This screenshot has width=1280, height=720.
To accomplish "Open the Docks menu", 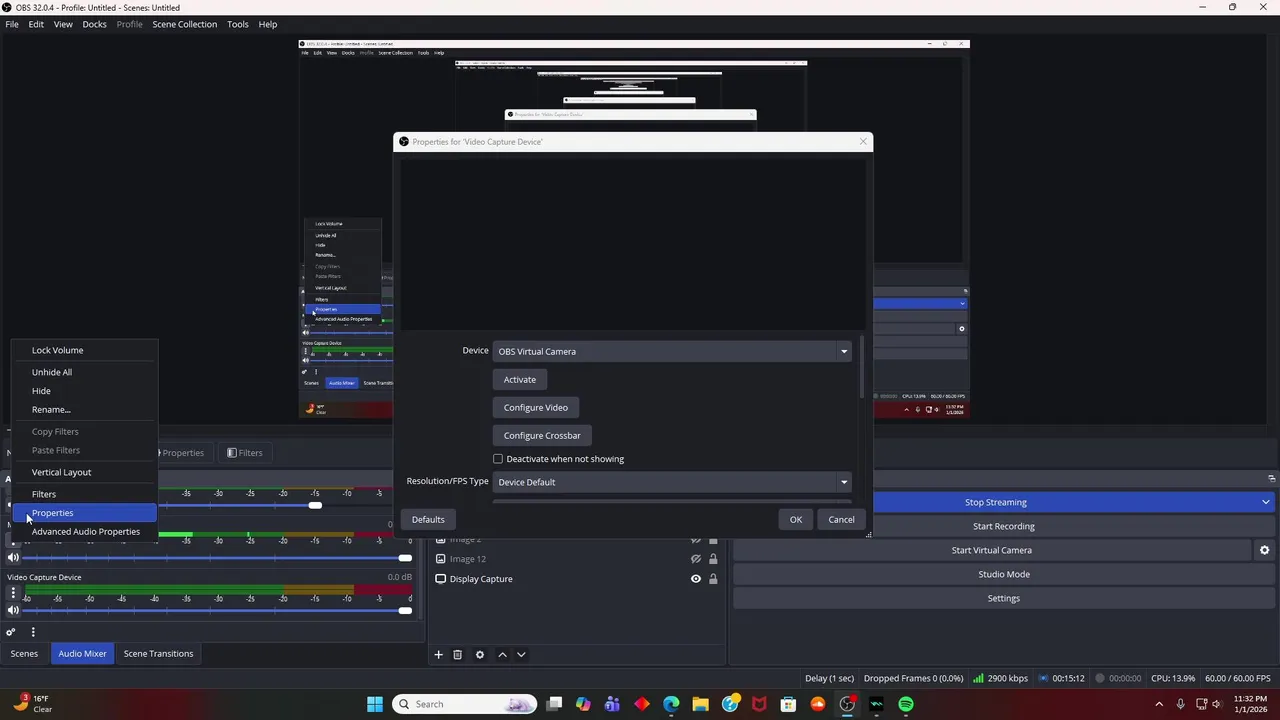I will coord(94,24).
